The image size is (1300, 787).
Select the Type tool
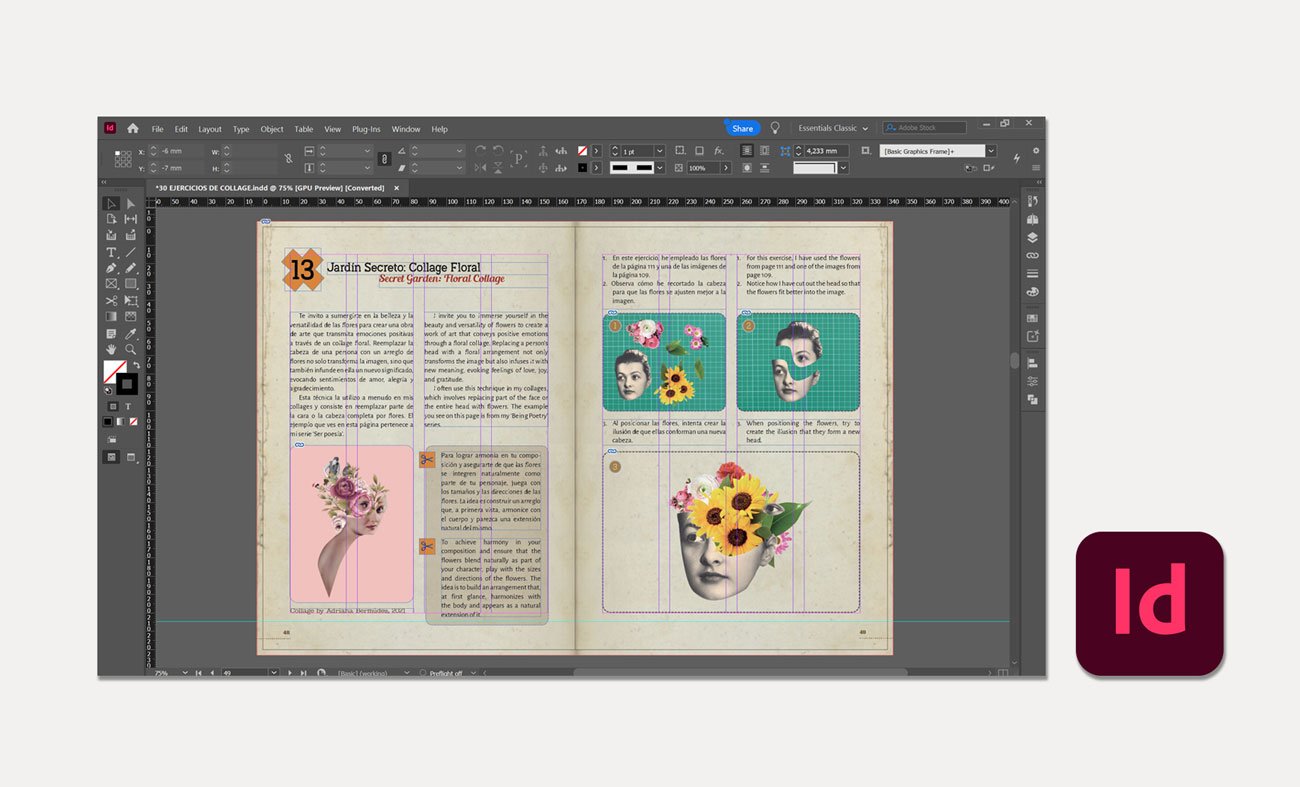coord(112,252)
